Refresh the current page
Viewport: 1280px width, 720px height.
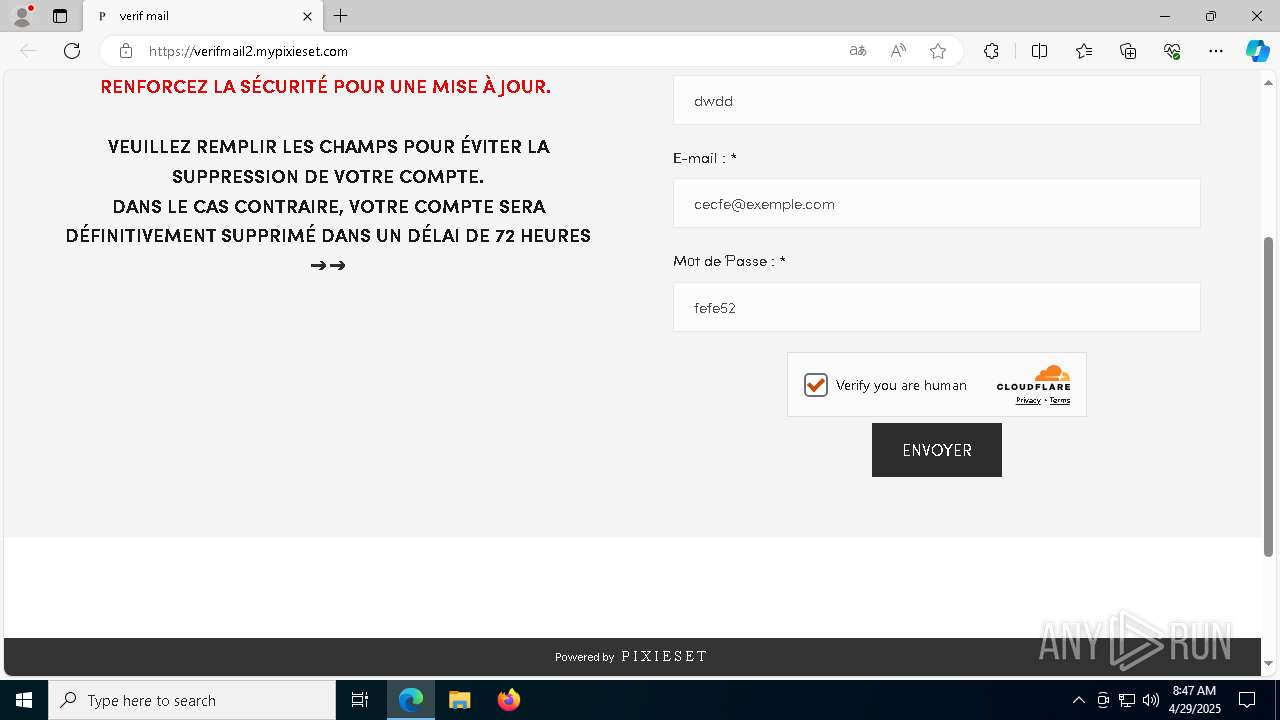pyautogui.click(x=72, y=51)
